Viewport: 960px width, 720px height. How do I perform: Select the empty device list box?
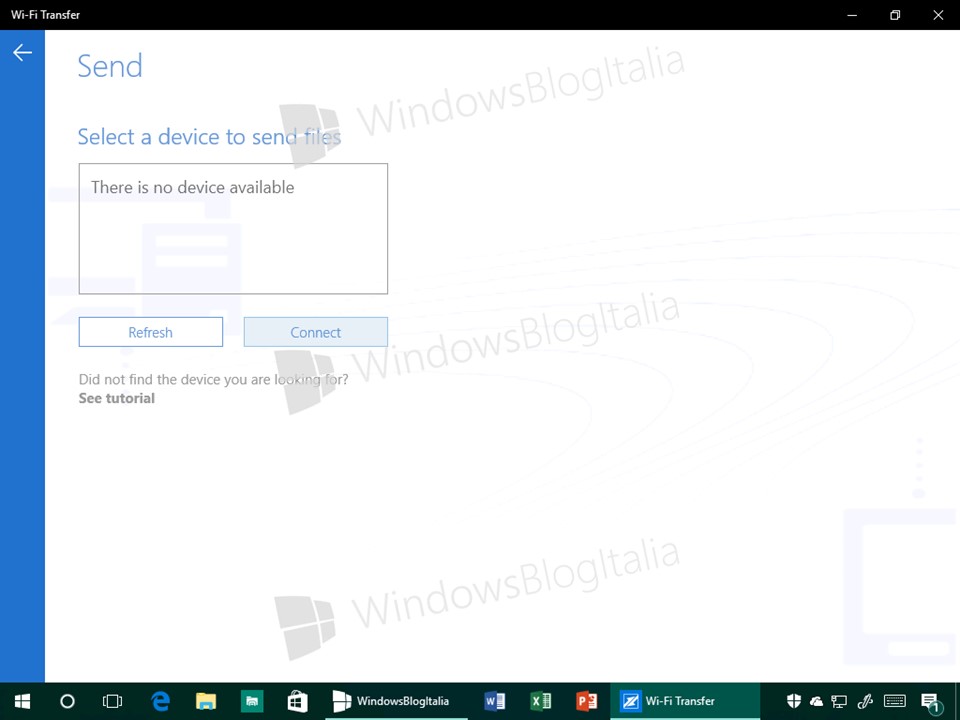click(x=233, y=228)
